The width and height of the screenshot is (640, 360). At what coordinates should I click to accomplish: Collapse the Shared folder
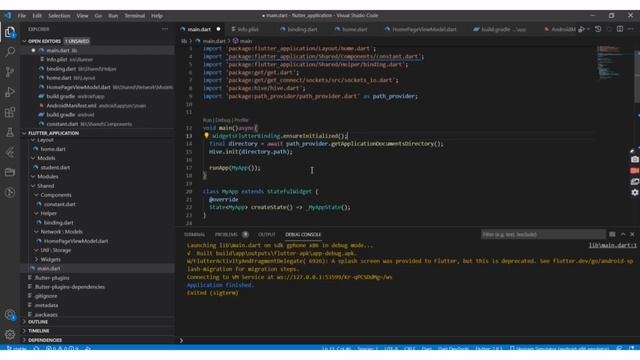click(x=33, y=186)
